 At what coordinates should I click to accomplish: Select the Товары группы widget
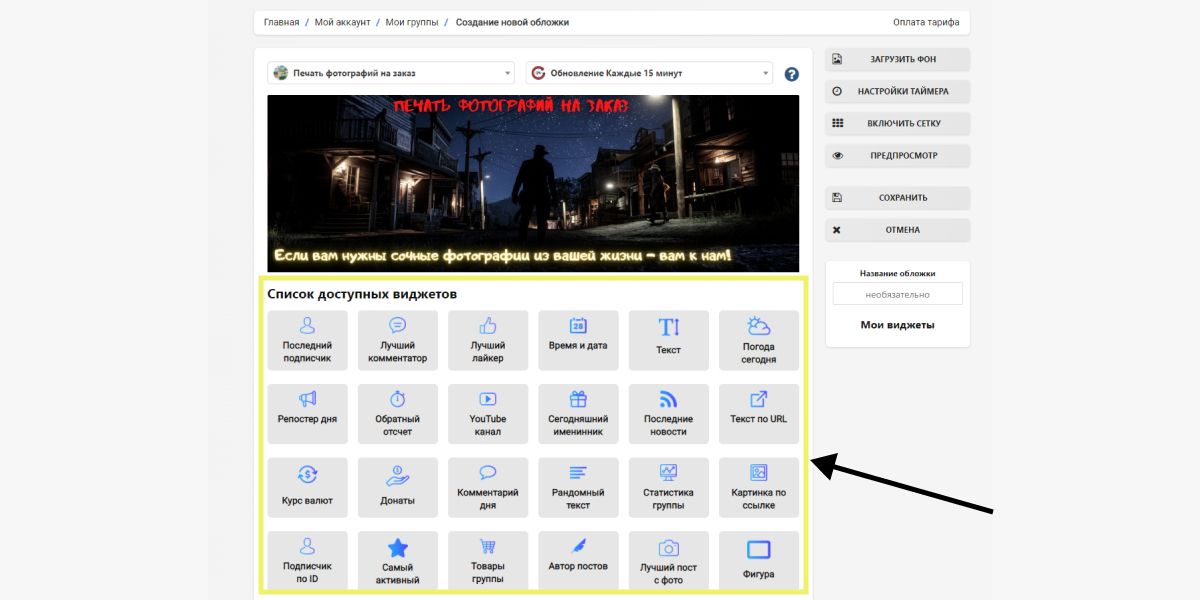[x=487, y=561]
